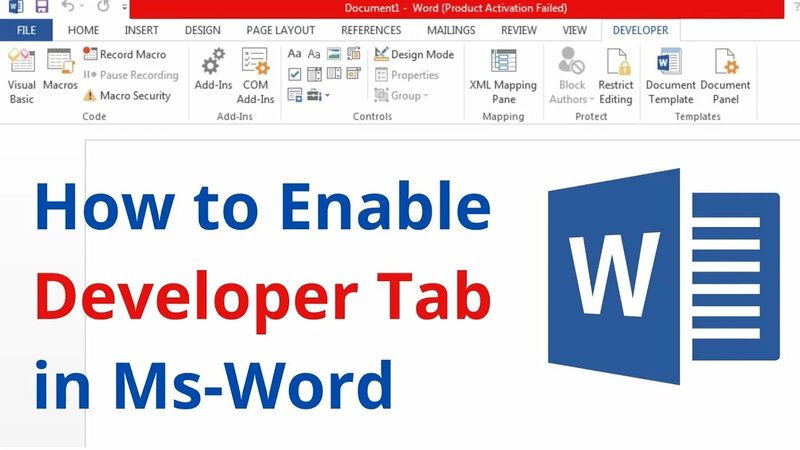Open the Macros dialog

pos(60,70)
